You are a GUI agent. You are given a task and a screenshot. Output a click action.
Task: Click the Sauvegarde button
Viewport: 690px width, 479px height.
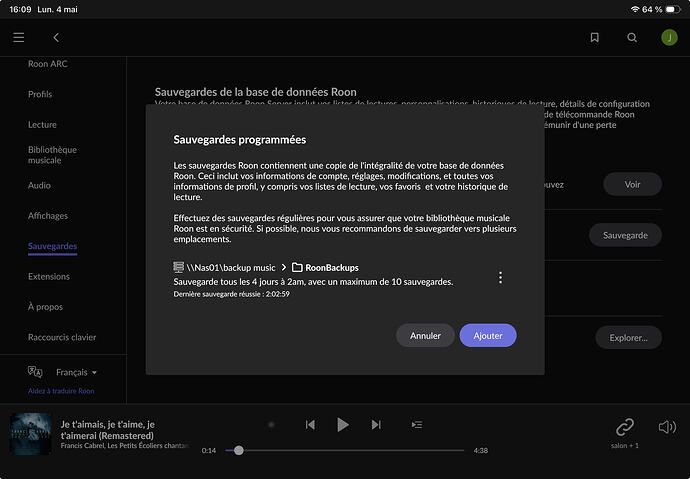pyautogui.click(x=625, y=235)
